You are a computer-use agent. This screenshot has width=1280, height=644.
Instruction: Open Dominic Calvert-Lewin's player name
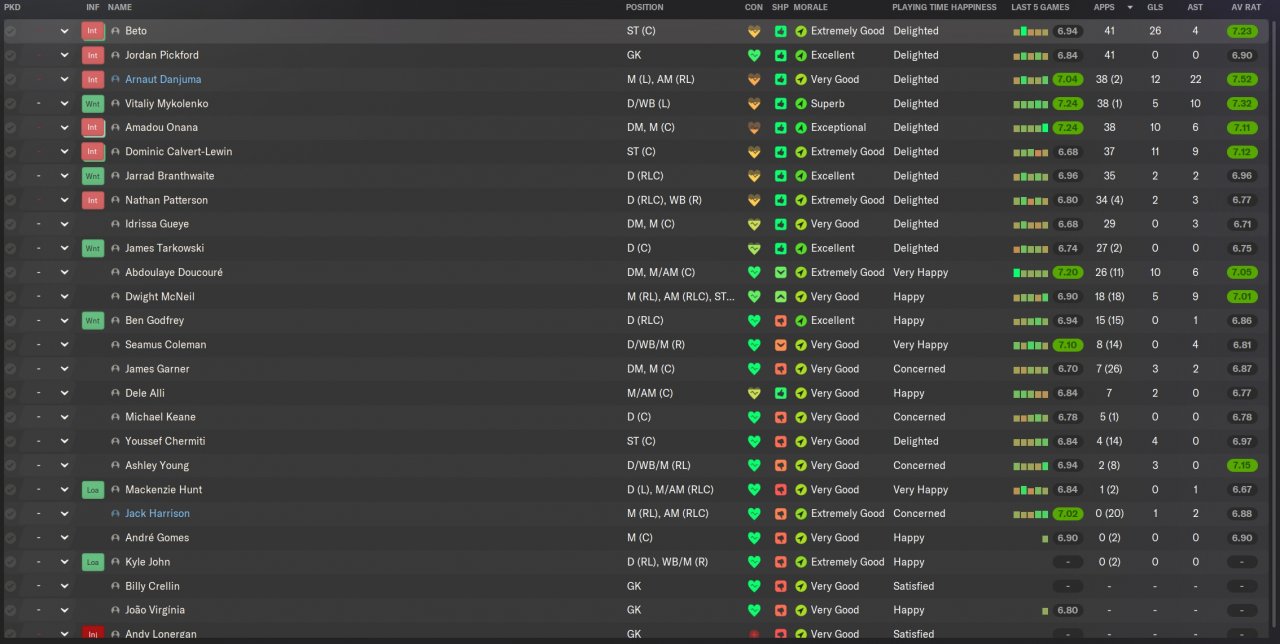178,152
